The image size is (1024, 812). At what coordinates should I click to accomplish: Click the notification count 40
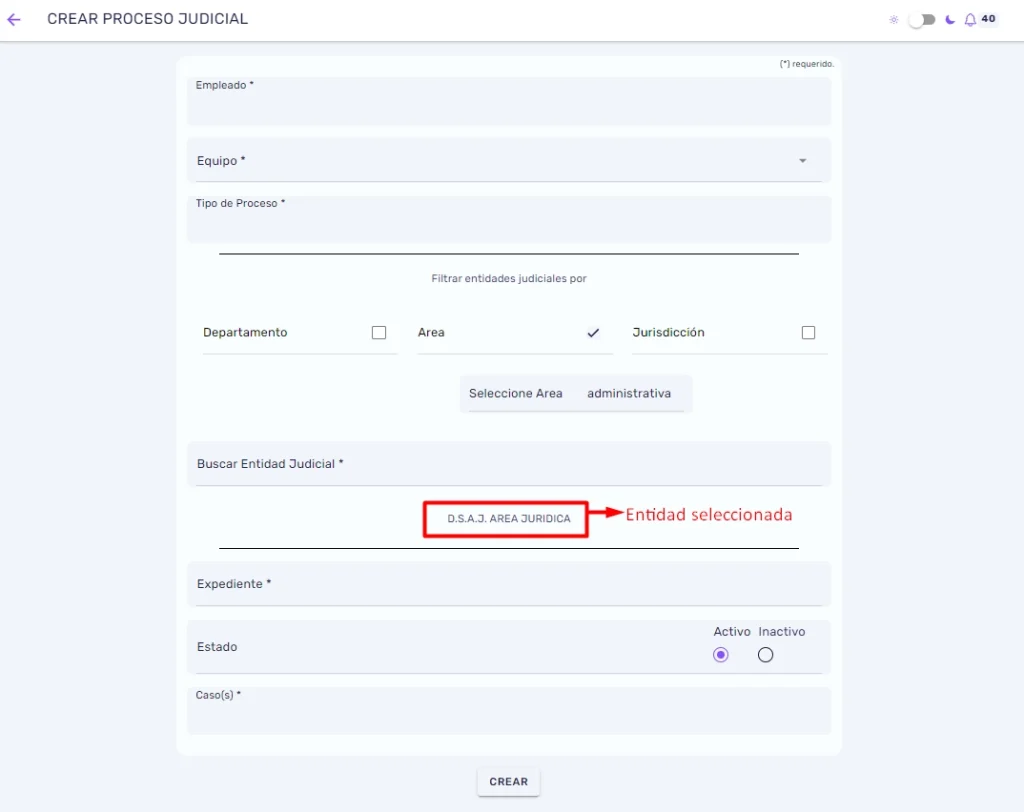[x=989, y=18]
